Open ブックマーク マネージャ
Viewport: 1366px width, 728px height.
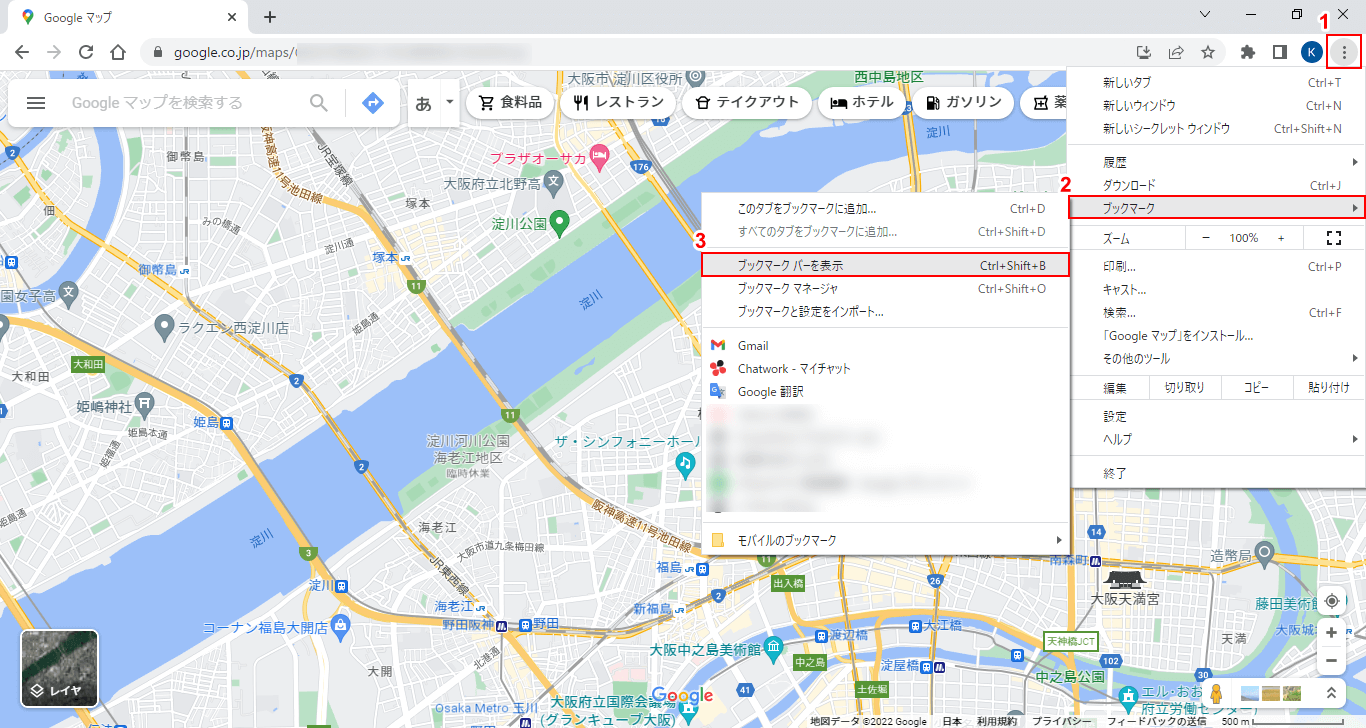[x=886, y=288]
